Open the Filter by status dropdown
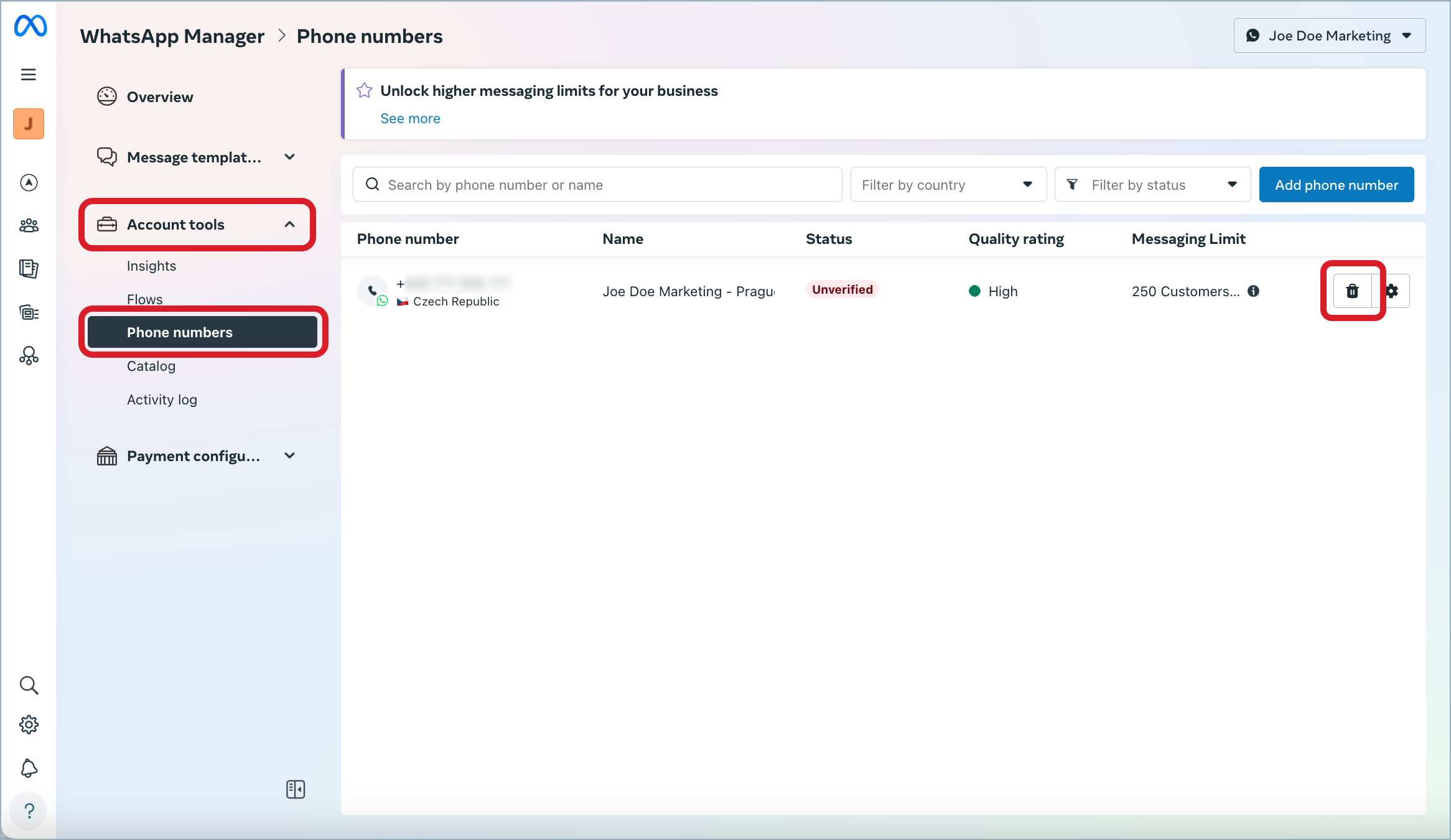The height and width of the screenshot is (840, 1451). [x=1153, y=184]
